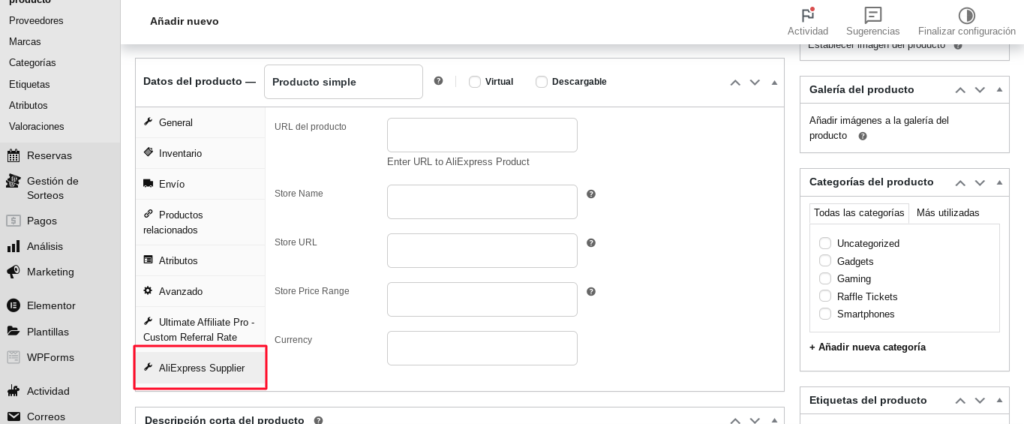Switch to the Inventario tab
1024x424 pixels.
point(200,153)
